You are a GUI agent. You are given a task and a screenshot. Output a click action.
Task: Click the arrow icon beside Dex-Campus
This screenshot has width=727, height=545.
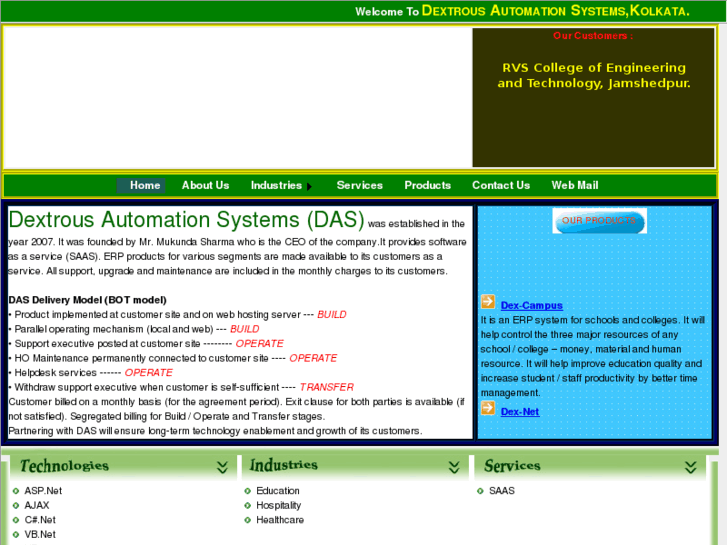click(488, 301)
